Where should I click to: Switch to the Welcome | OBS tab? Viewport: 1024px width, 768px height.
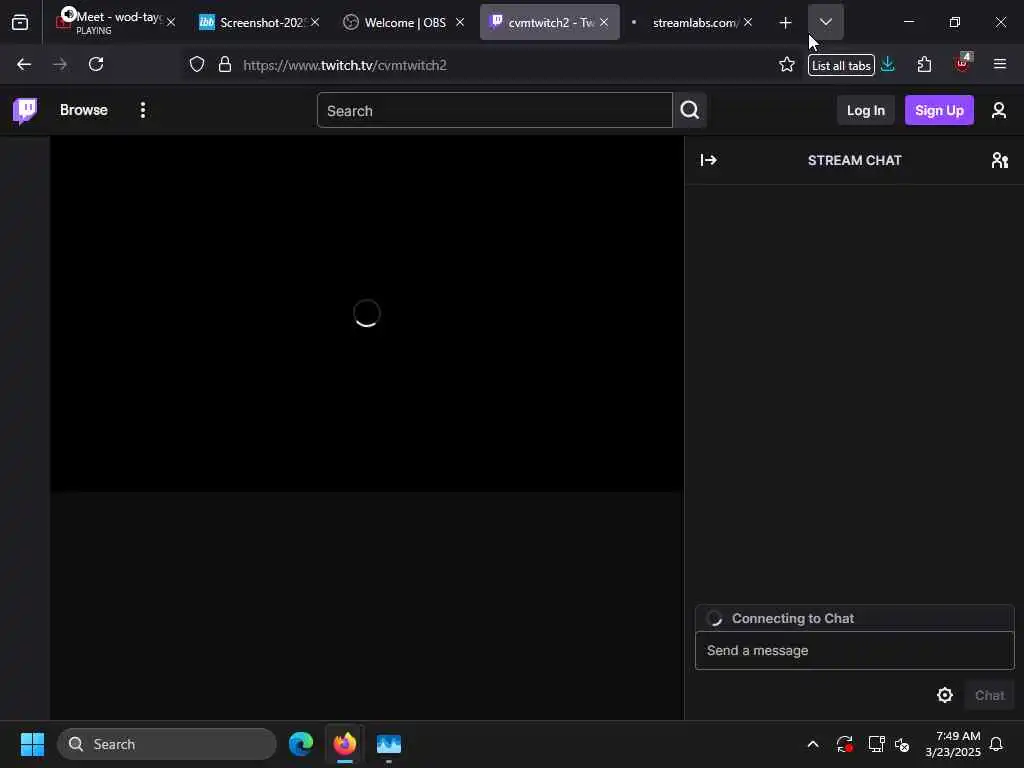(404, 22)
